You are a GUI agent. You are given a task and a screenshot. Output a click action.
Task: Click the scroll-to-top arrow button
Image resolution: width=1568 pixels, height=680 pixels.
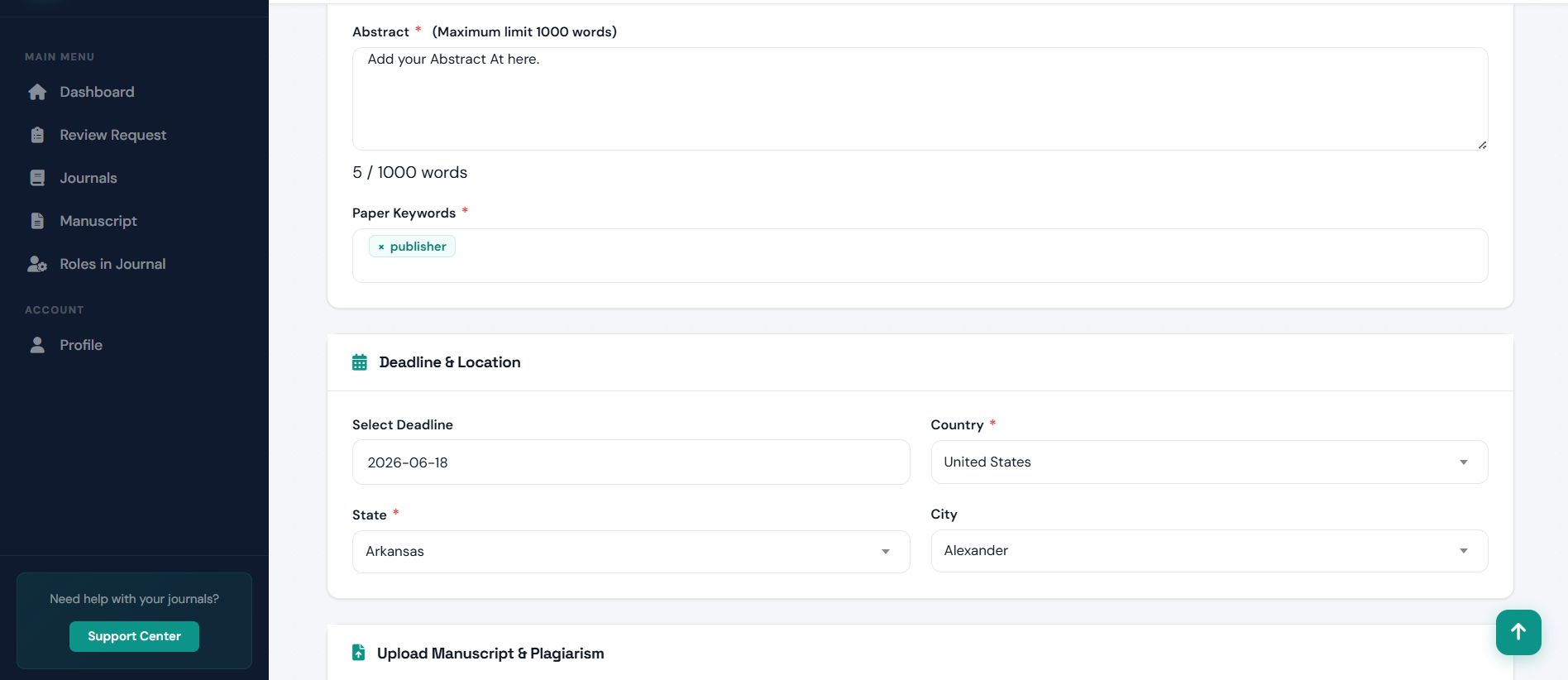1518,632
